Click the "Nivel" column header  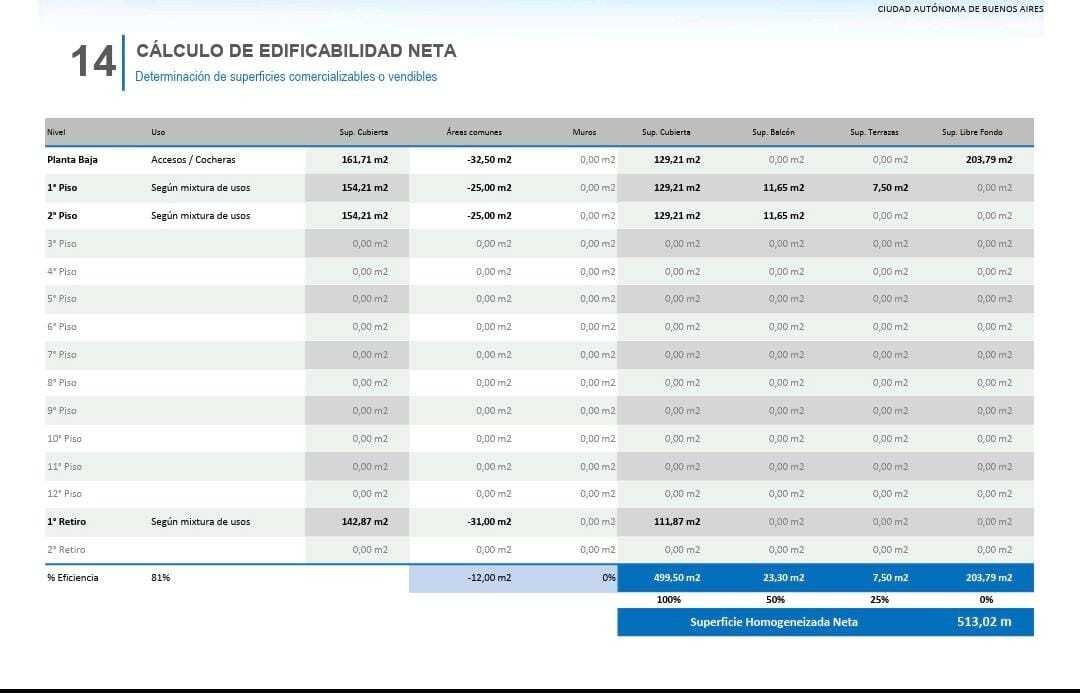(x=56, y=132)
